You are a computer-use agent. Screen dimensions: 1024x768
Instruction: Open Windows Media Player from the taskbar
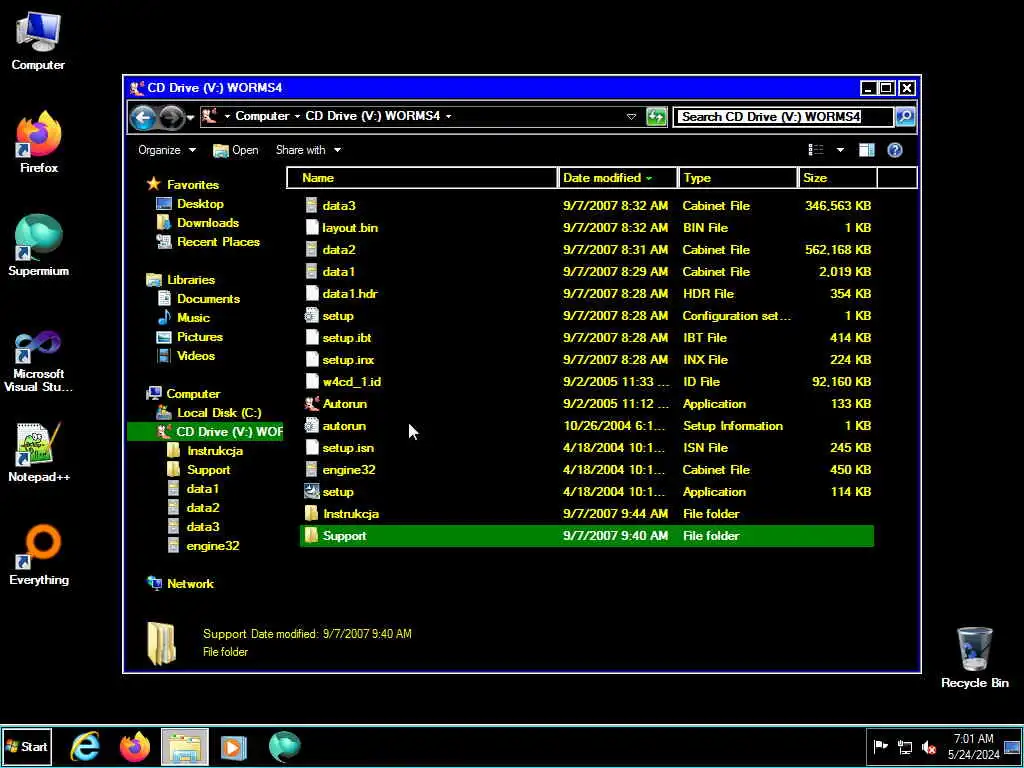(233, 746)
